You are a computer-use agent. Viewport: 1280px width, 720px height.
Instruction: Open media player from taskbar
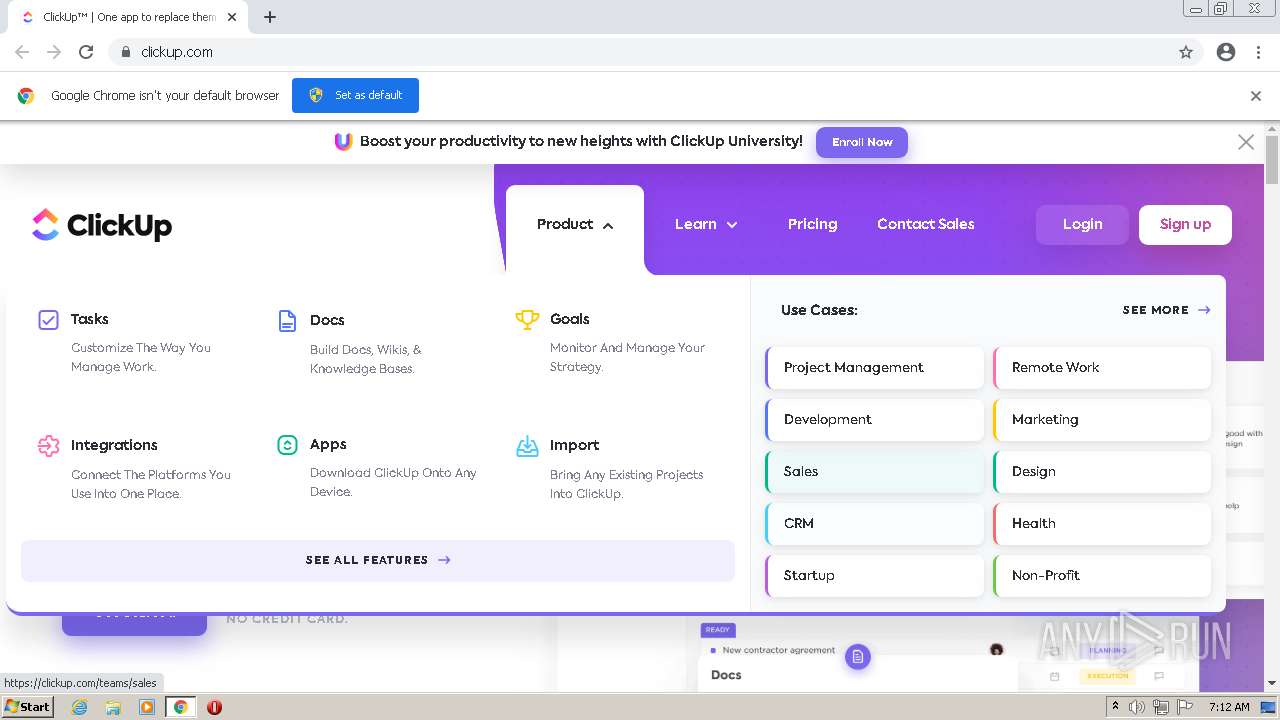tap(147, 707)
